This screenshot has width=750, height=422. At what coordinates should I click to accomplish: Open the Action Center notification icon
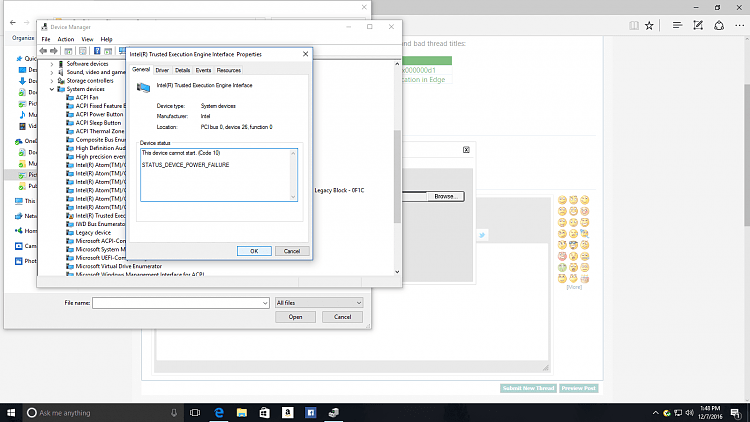(736, 412)
